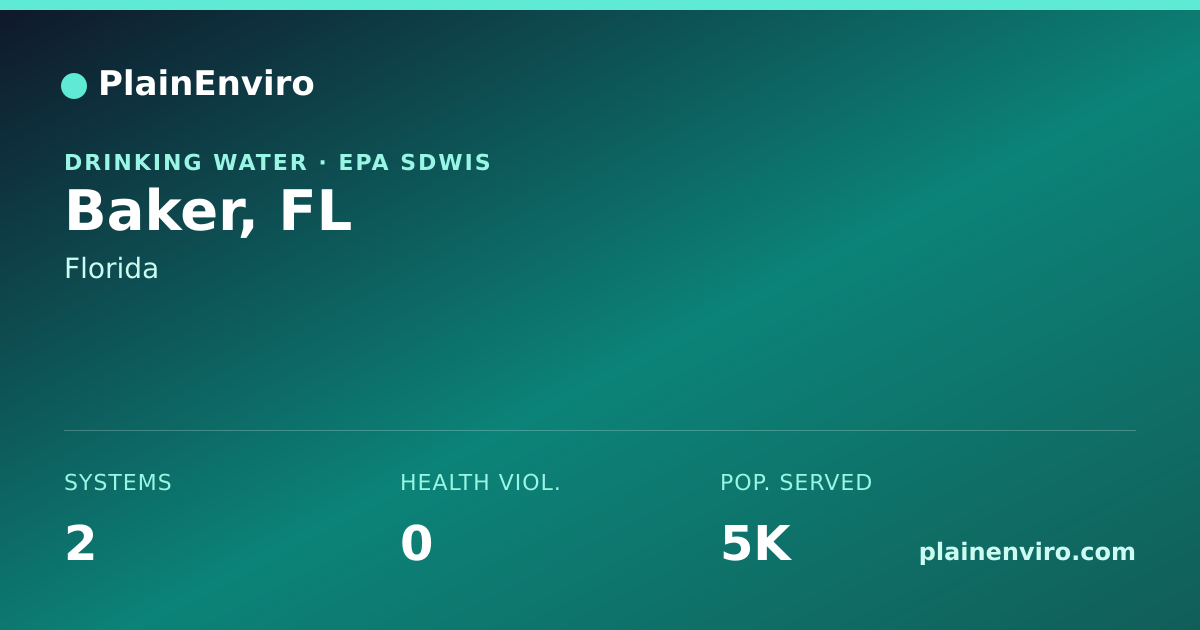Click the horizontal divider line
1200x630 pixels.
point(600,431)
